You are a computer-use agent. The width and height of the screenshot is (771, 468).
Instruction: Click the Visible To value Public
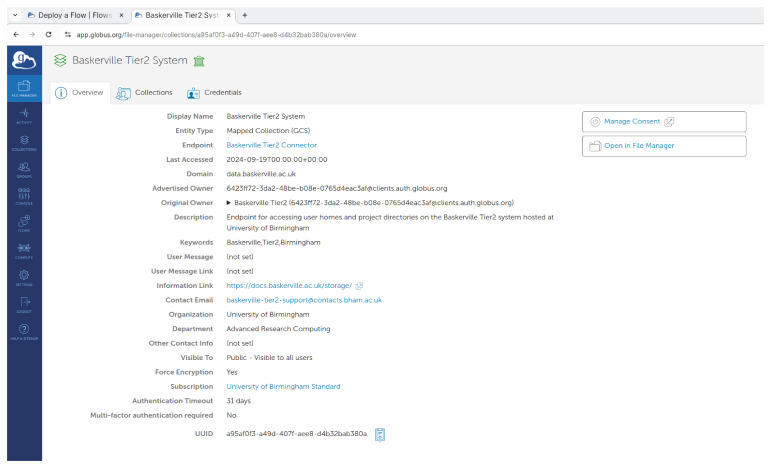click(x=269, y=357)
